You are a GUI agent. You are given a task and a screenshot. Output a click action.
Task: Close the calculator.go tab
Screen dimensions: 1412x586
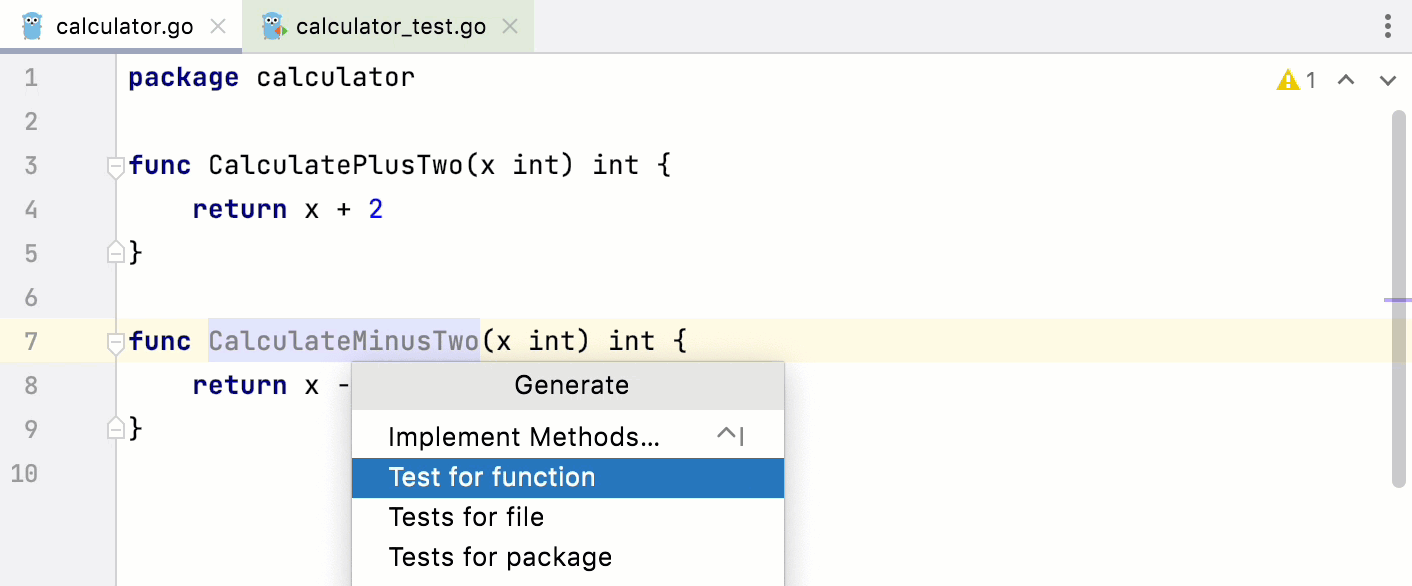point(218,27)
